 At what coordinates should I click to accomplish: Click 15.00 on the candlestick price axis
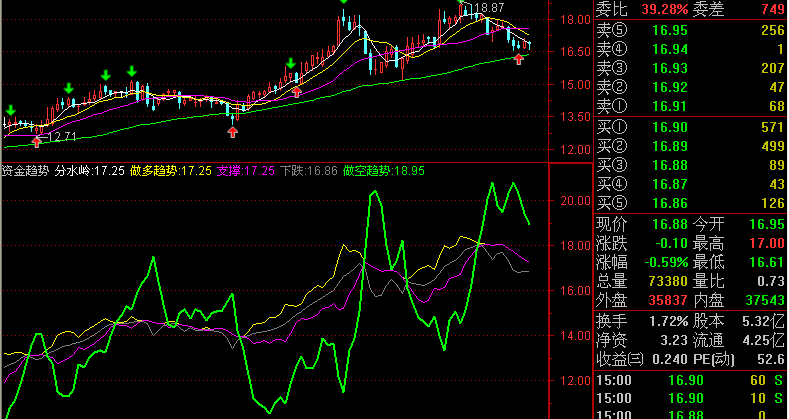point(576,85)
